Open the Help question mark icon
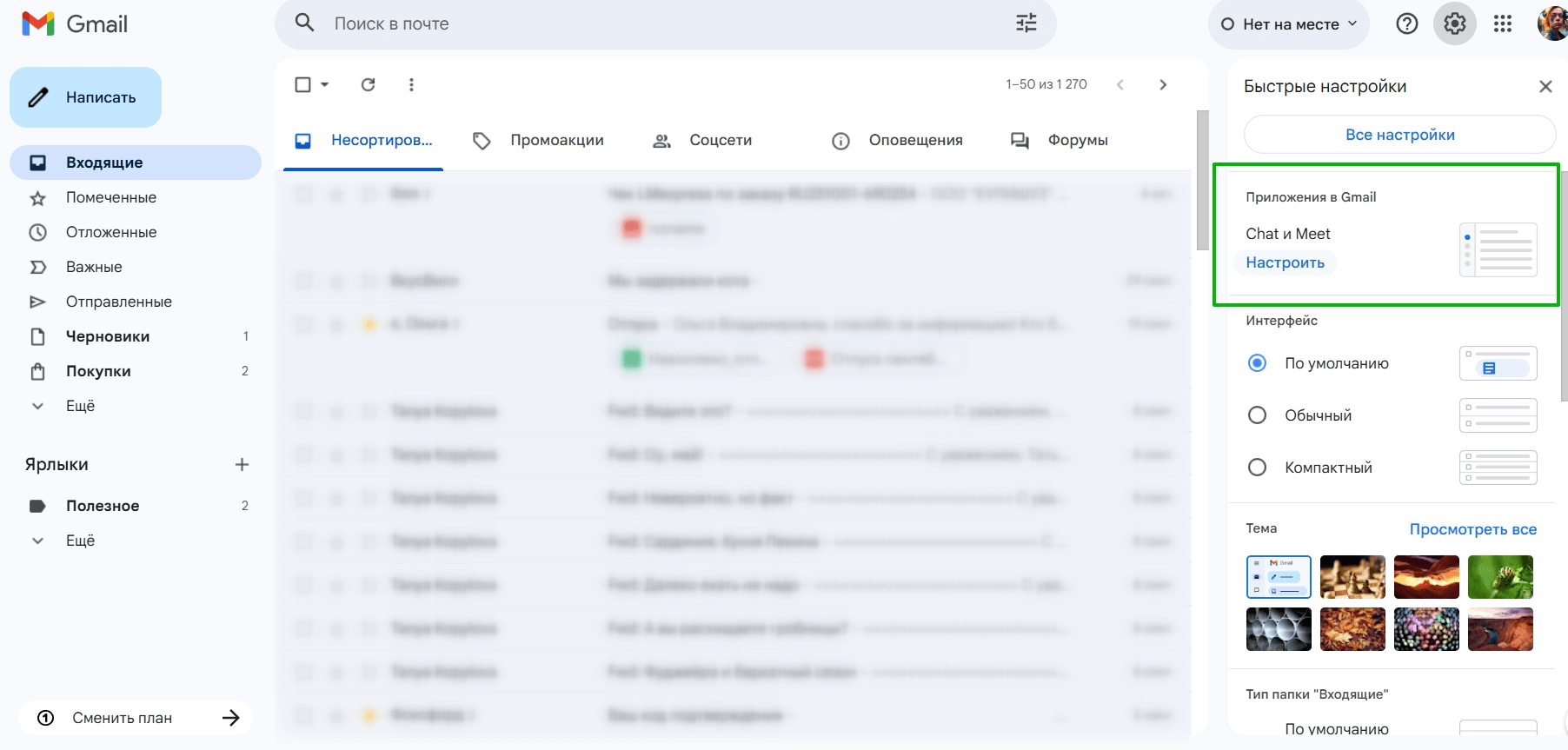 [x=1406, y=23]
